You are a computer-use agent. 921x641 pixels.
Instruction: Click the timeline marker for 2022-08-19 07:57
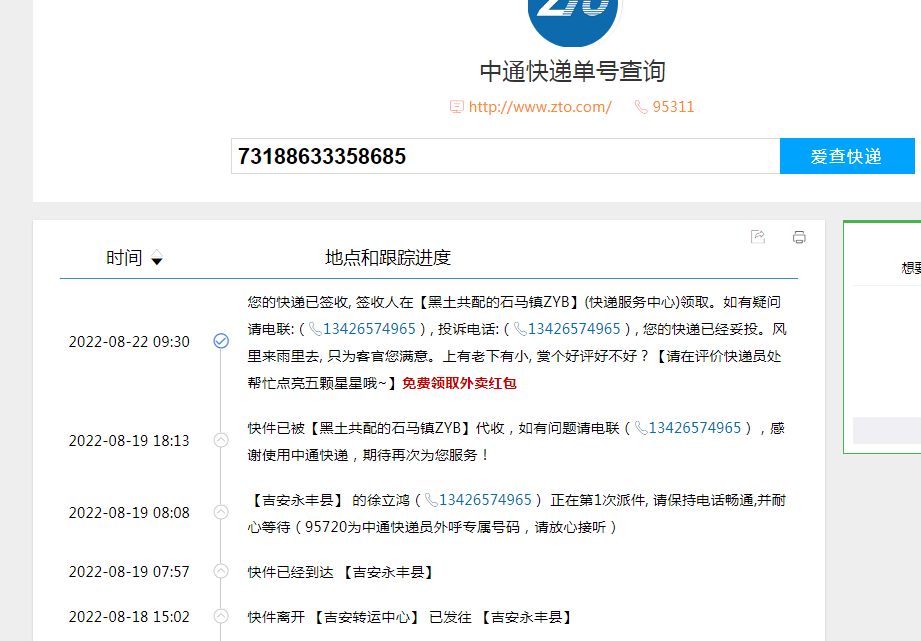tap(221, 571)
